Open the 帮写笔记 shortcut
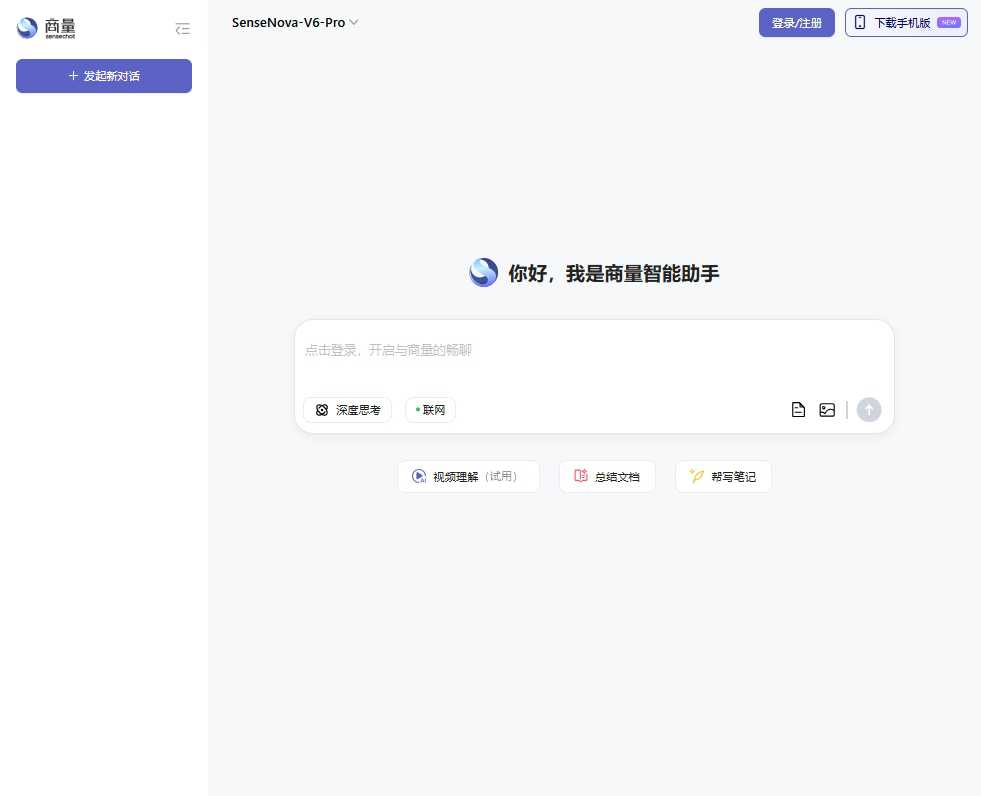The image size is (981, 796). pyautogui.click(x=723, y=476)
